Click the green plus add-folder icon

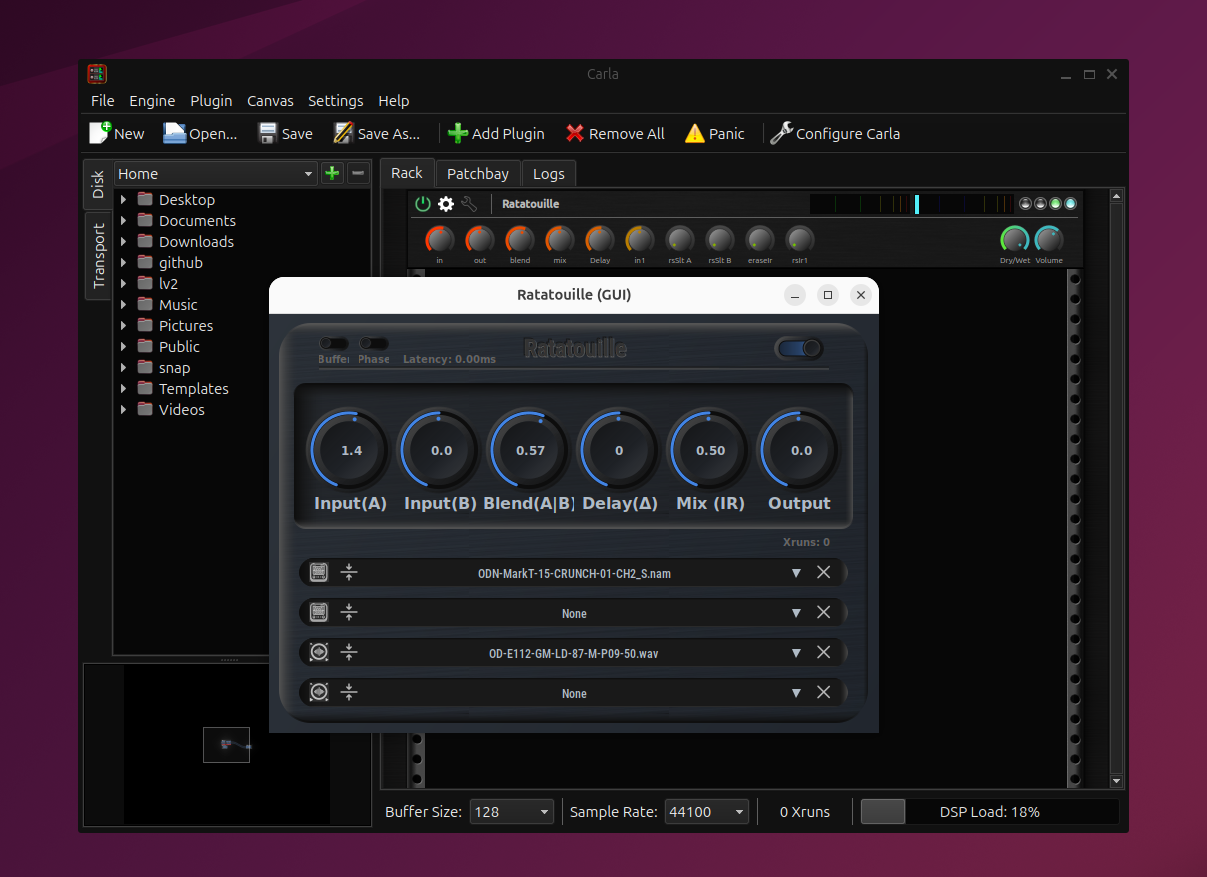(x=332, y=173)
